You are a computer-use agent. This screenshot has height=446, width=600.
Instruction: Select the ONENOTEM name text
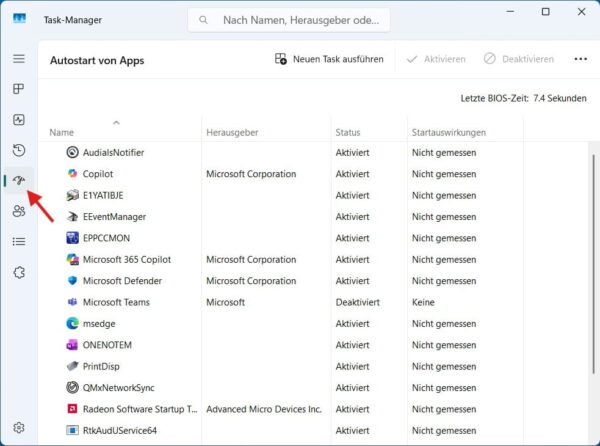pos(107,345)
